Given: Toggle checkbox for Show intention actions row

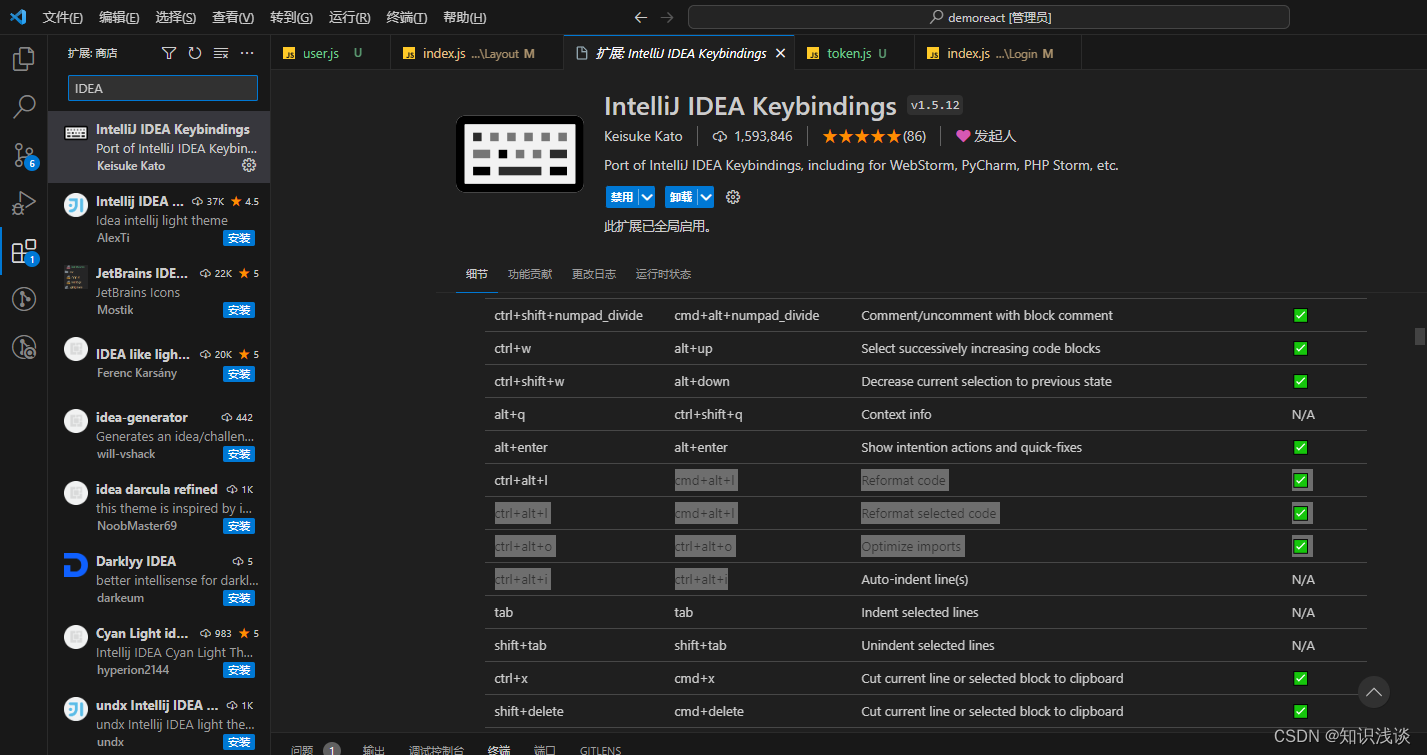Looking at the screenshot, I should [1301, 447].
